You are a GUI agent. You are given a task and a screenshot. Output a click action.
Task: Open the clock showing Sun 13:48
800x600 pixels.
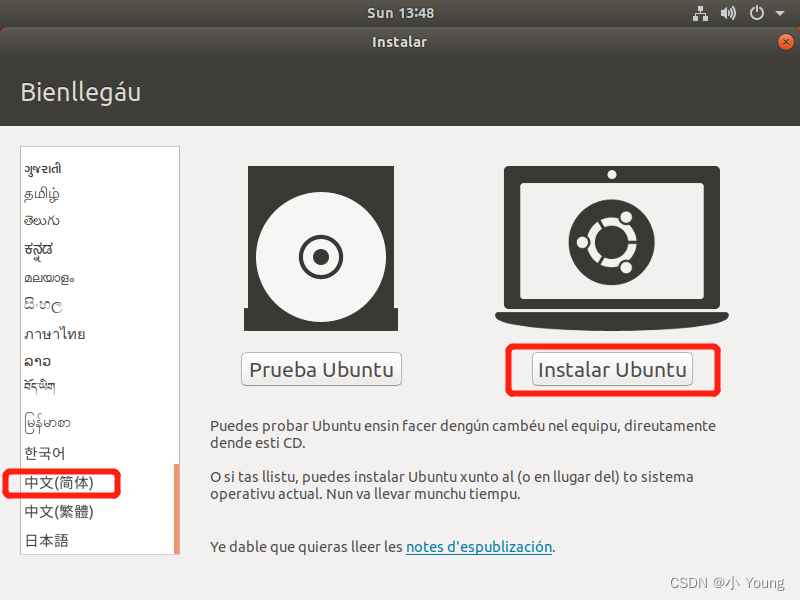[401, 13]
